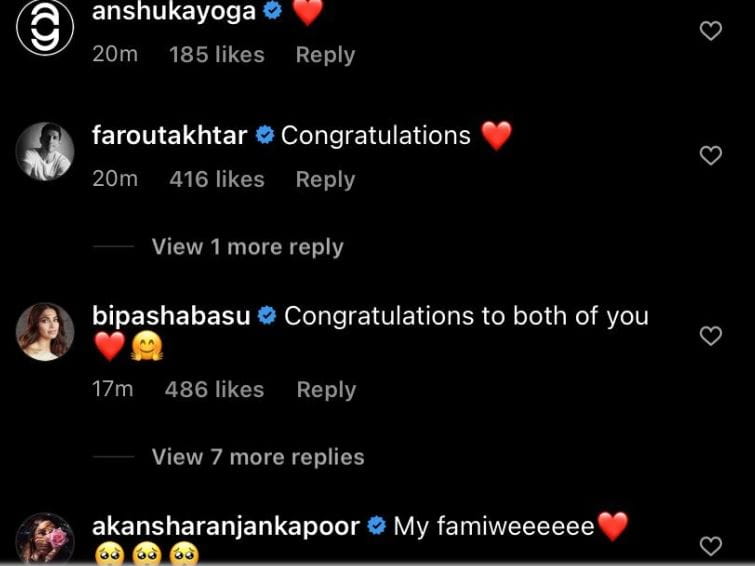The width and height of the screenshot is (755, 566).
Task: Expand View 7 more replies
Action: click(x=258, y=457)
